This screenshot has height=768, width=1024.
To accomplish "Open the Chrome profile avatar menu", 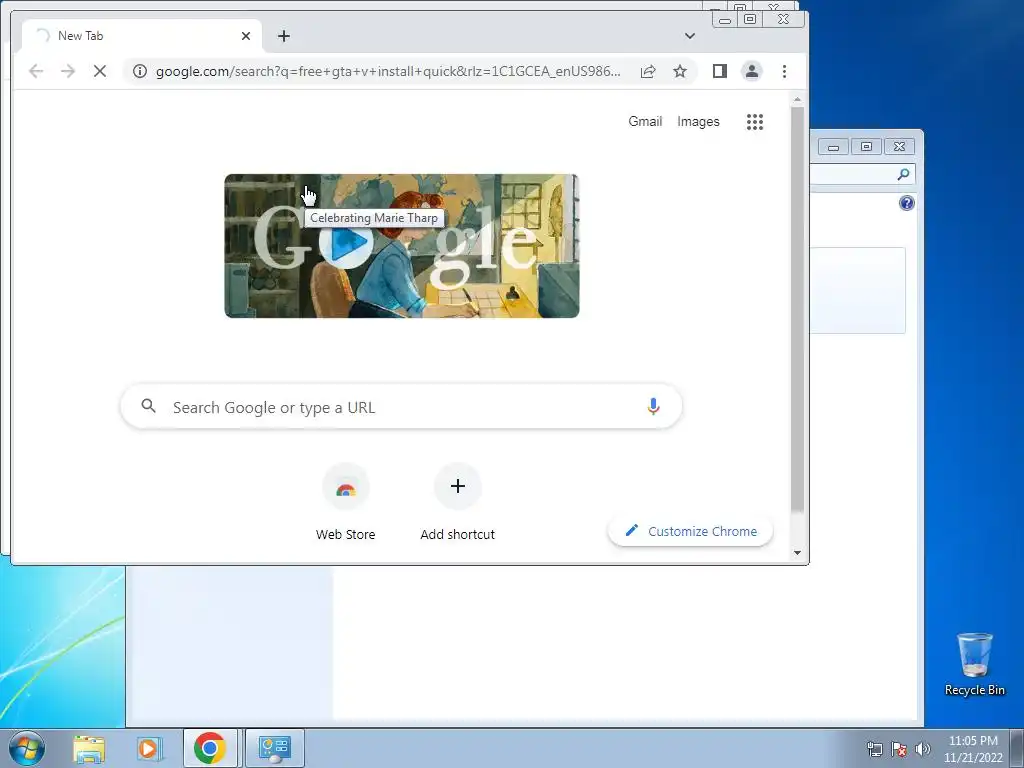I will tap(752, 71).
